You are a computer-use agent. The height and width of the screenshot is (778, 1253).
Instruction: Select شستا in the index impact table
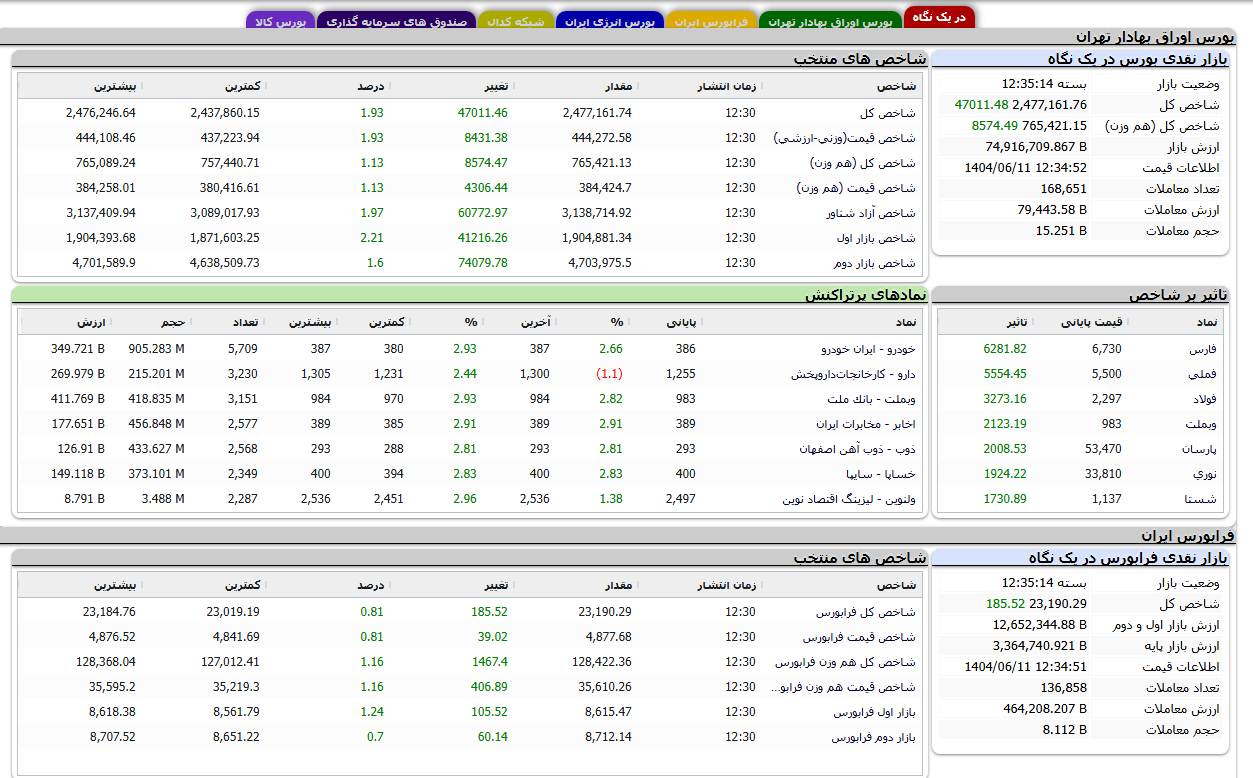(x=1203, y=499)
